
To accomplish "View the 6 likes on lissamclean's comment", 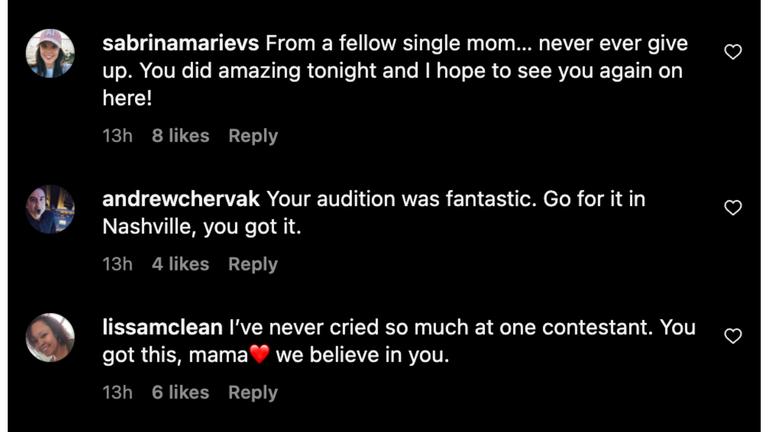I will [x=180, y=393].
